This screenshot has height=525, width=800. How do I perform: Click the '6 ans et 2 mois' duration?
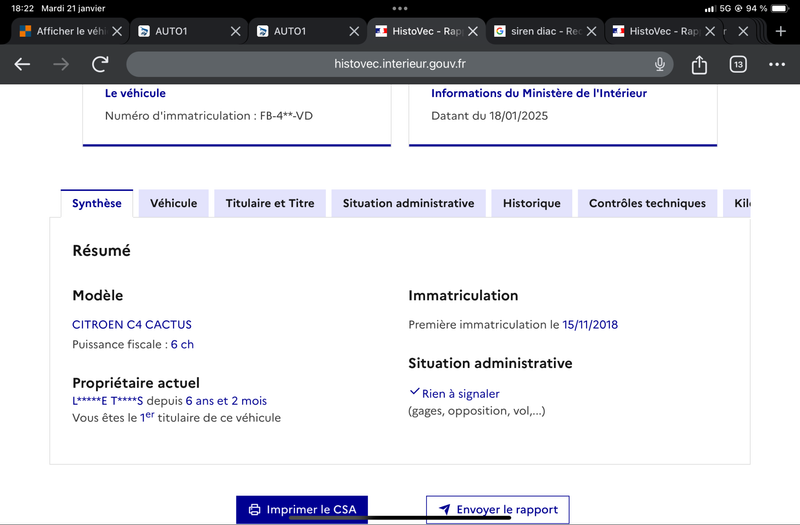pyautogui.click(x=226, y=401)
